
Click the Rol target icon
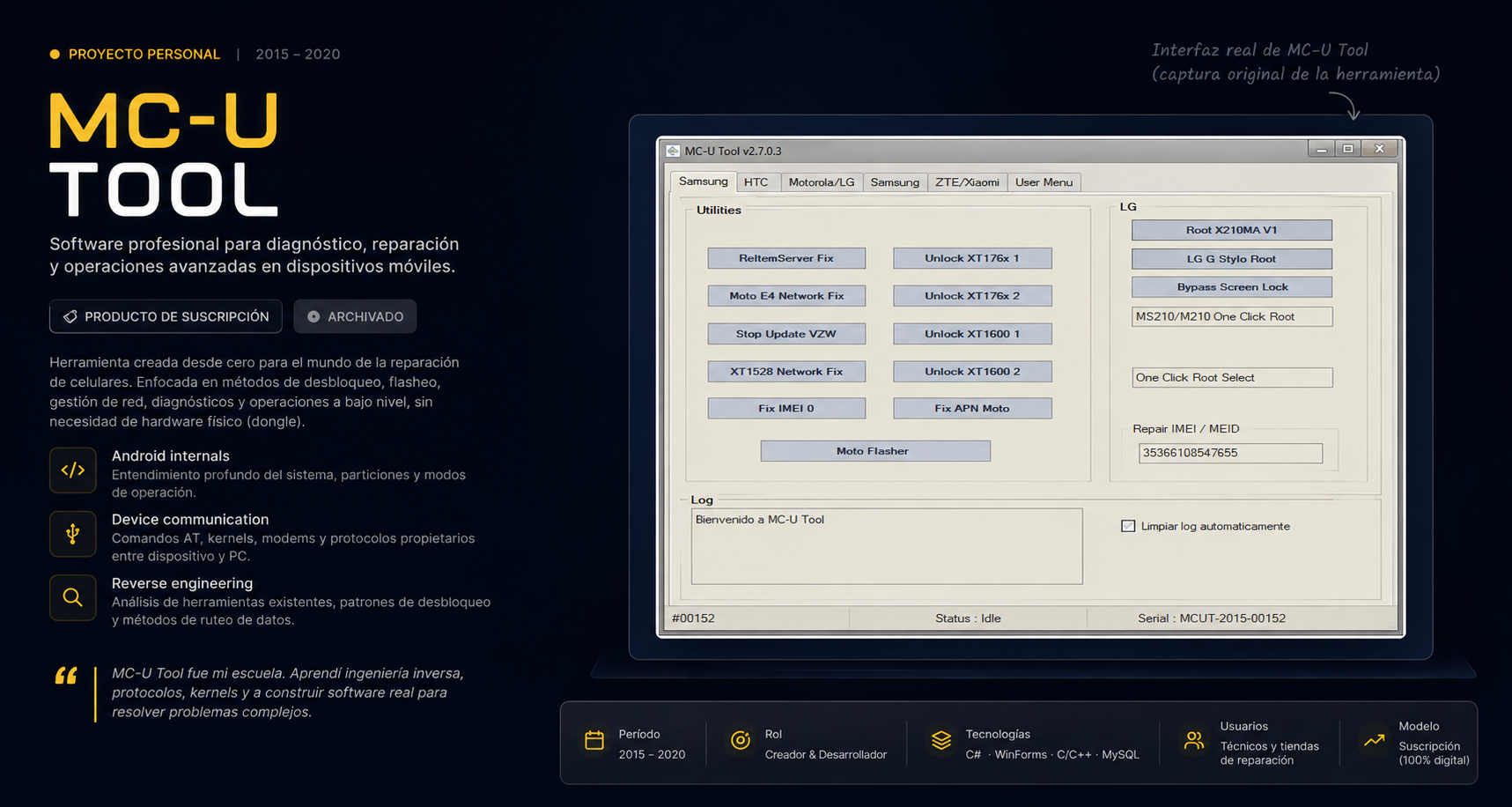coord(741,740)
